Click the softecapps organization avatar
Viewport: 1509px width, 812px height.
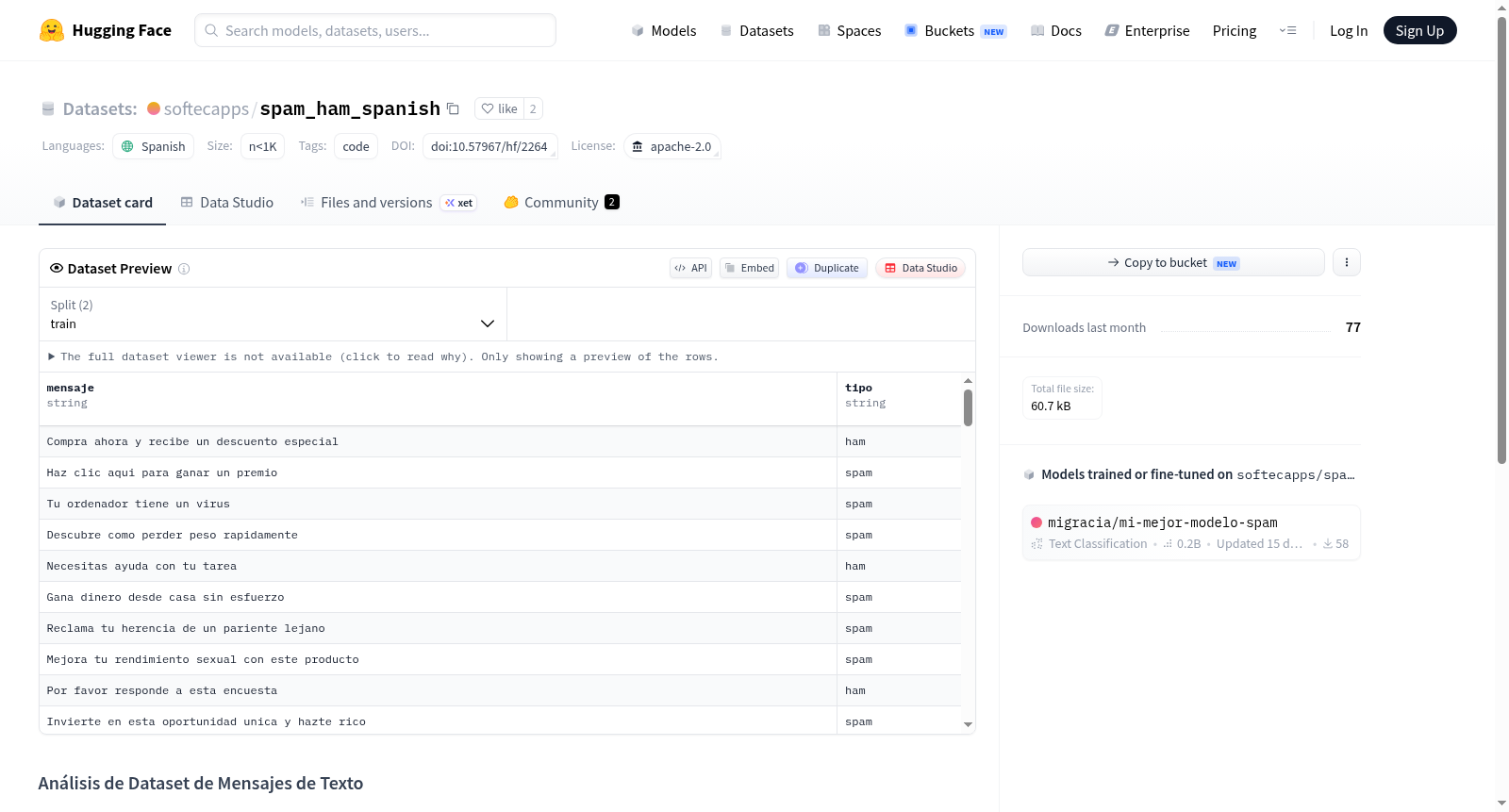(x=154, y=108)
